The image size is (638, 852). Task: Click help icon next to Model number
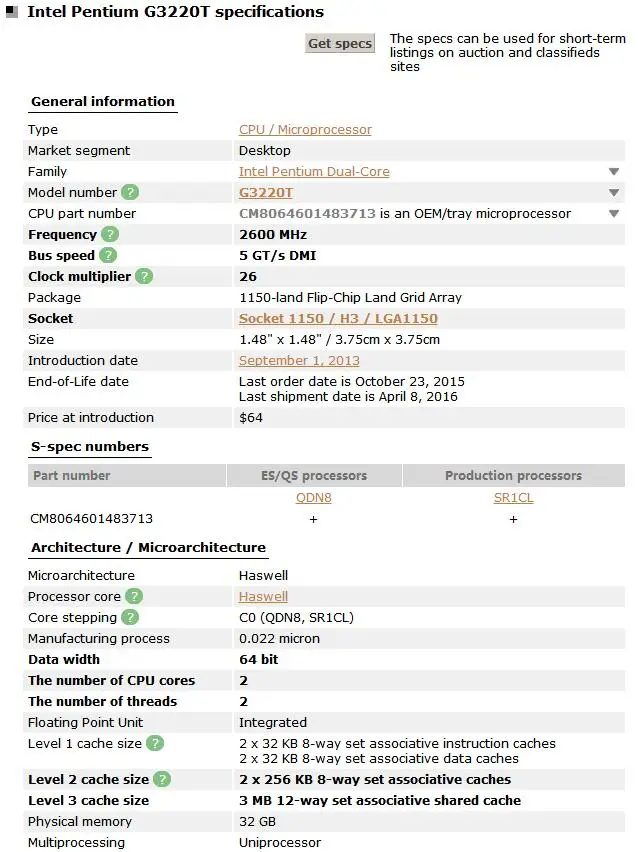tap(130, 193)
